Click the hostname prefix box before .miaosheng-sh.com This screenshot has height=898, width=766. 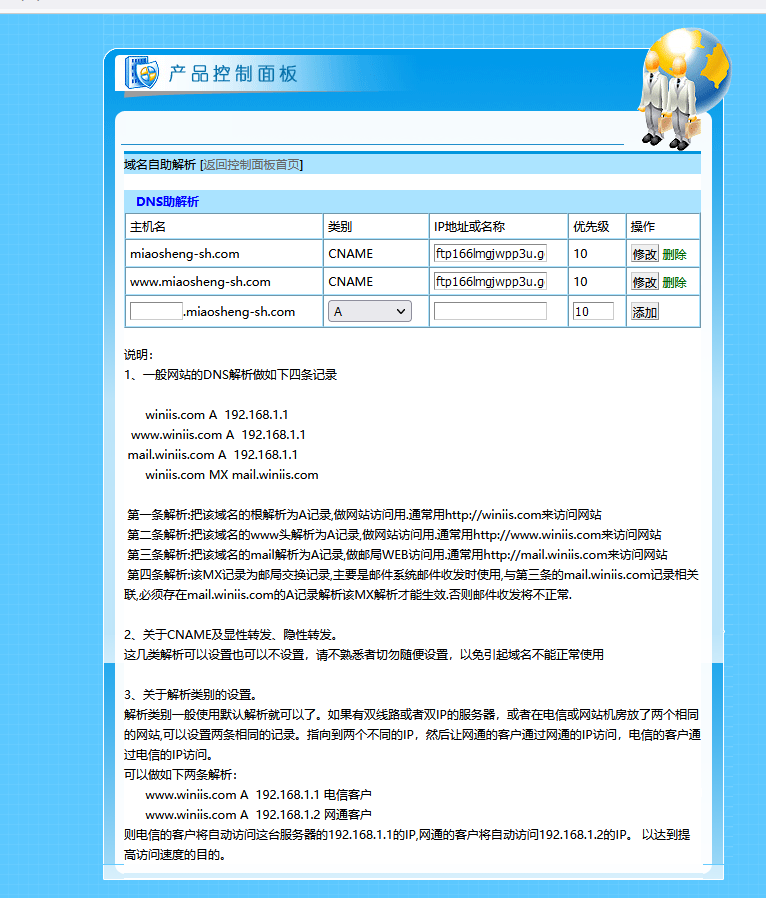[x=156, y=311]
